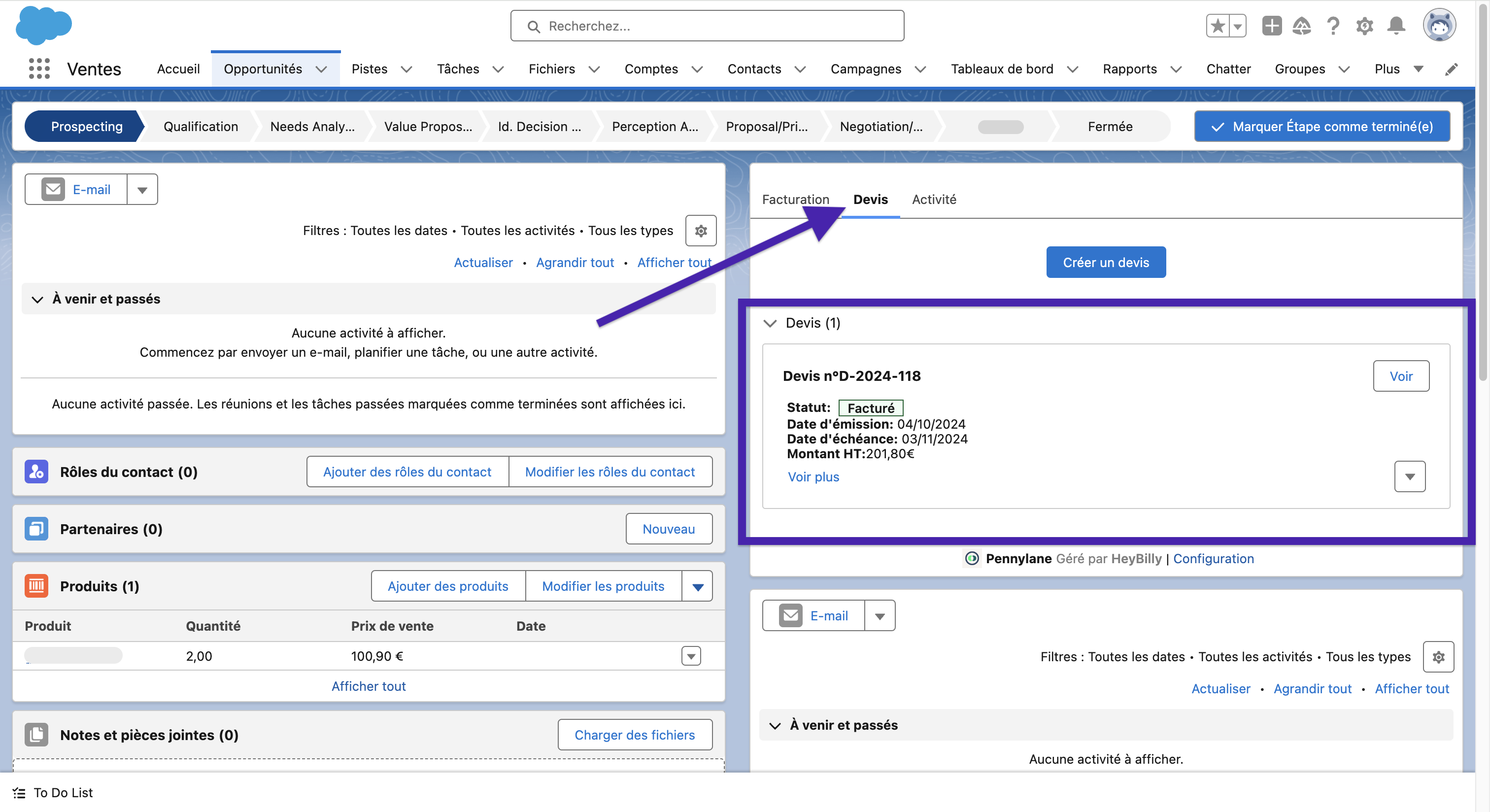The width and height of the screenshot is (1490, 812).
Task: Open the App Launcher grid icon
Action: click(39, 69)
